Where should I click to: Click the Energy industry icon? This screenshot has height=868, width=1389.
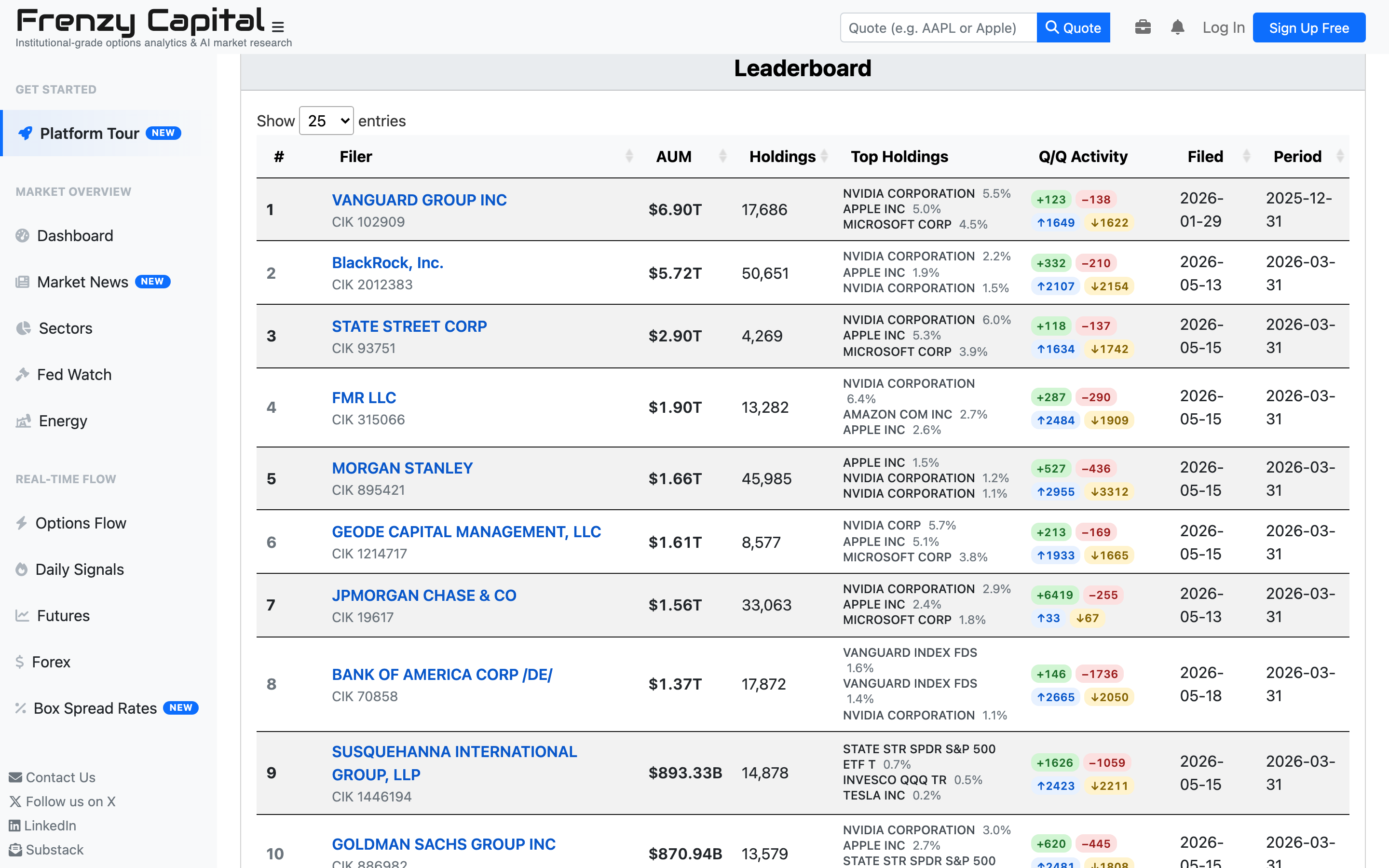pyautogui.click(x=24, y=421)
